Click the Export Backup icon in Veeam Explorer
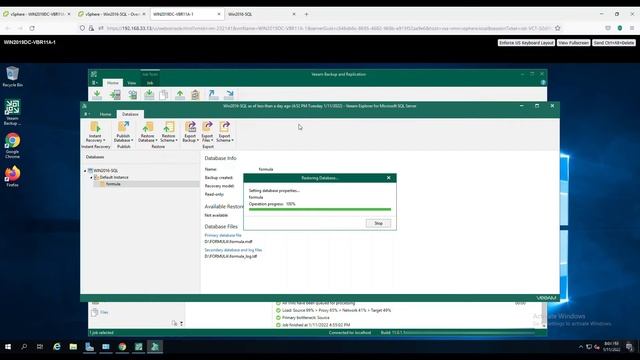 click(190, 127)
